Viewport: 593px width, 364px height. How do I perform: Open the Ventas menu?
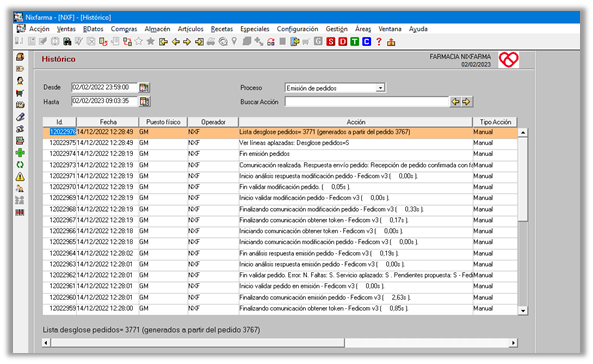point(66,29)
